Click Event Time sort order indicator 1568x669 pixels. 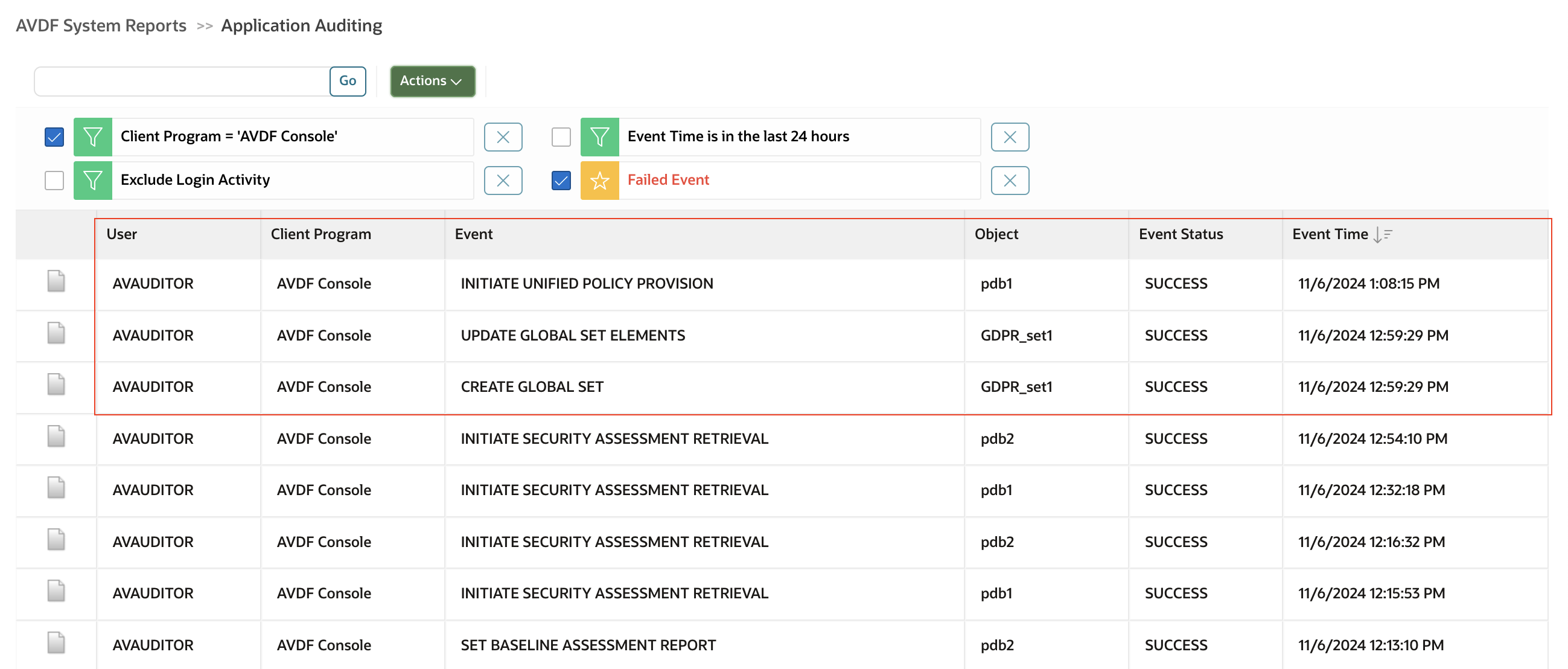1384,234
